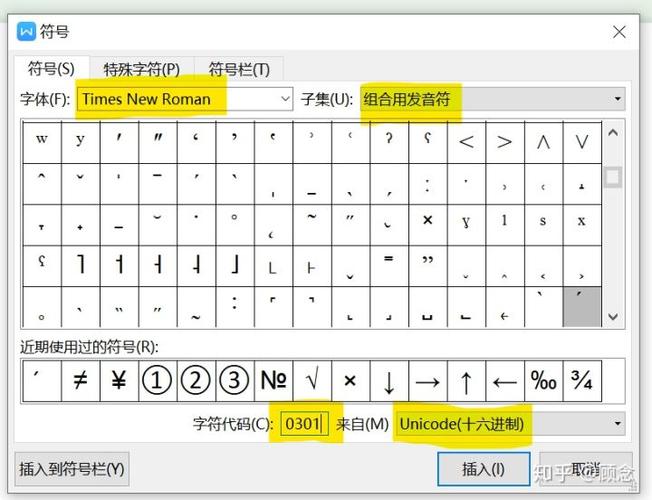Switch to the 特殊字符(P) tab
The image size is (652, 500).
click(142, 69)
